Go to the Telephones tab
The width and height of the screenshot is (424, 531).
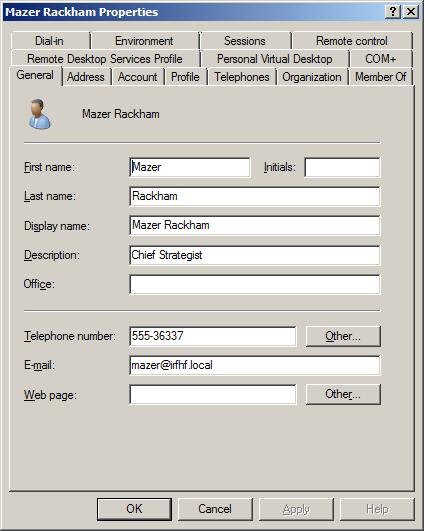coord(242,77)
